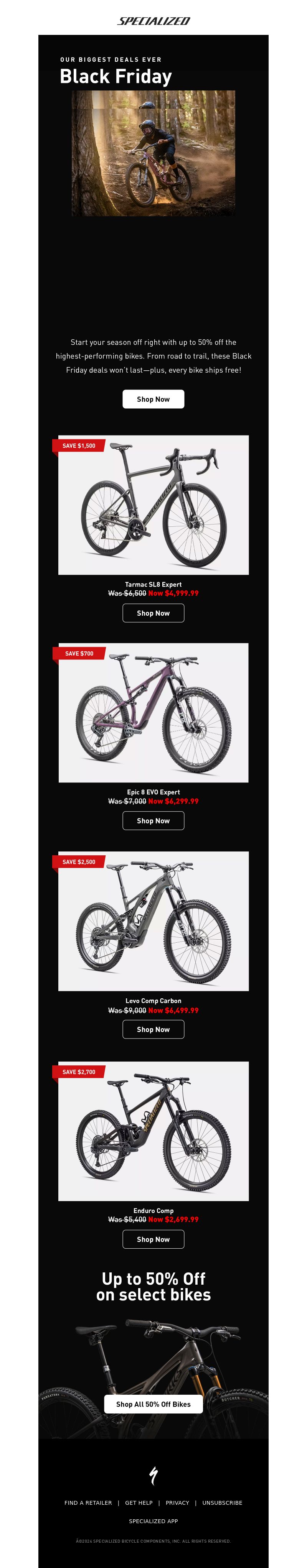Shop Now for Epic 8 EVO Expert
The width and height of the screenshot is (307, 1568).
click(x=153, y=820)
